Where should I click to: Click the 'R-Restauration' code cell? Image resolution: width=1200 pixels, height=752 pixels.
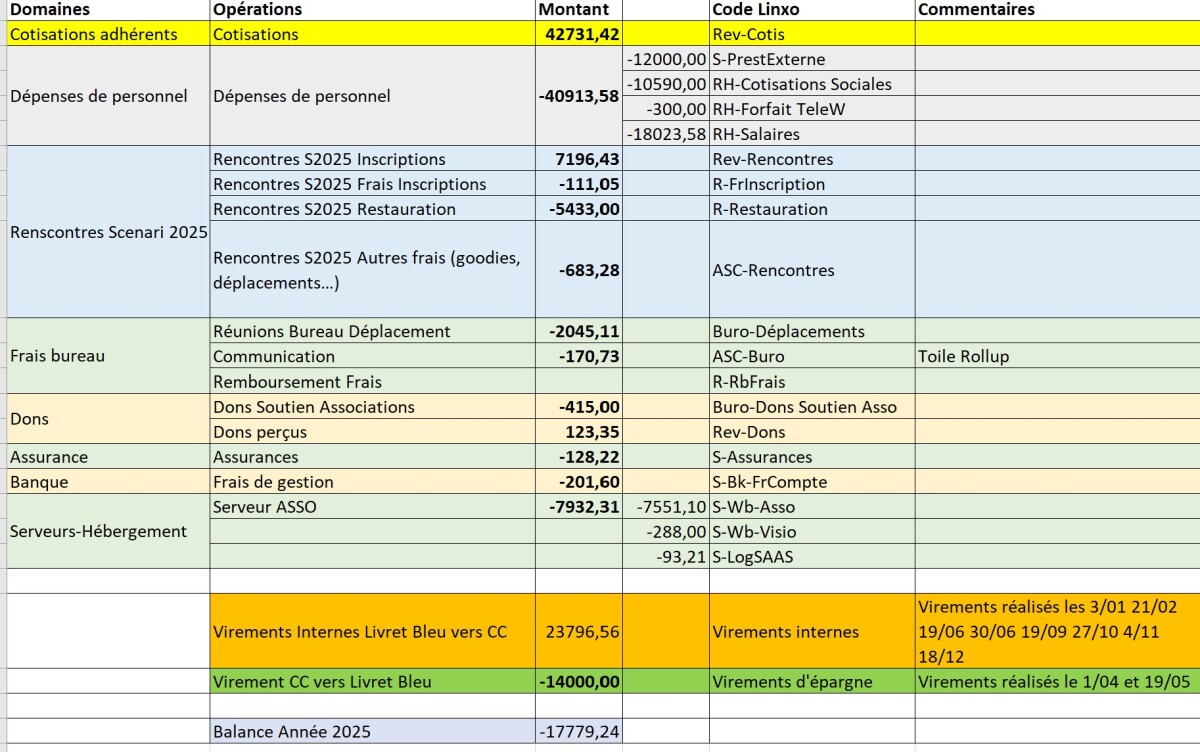[x=811, y=209]
